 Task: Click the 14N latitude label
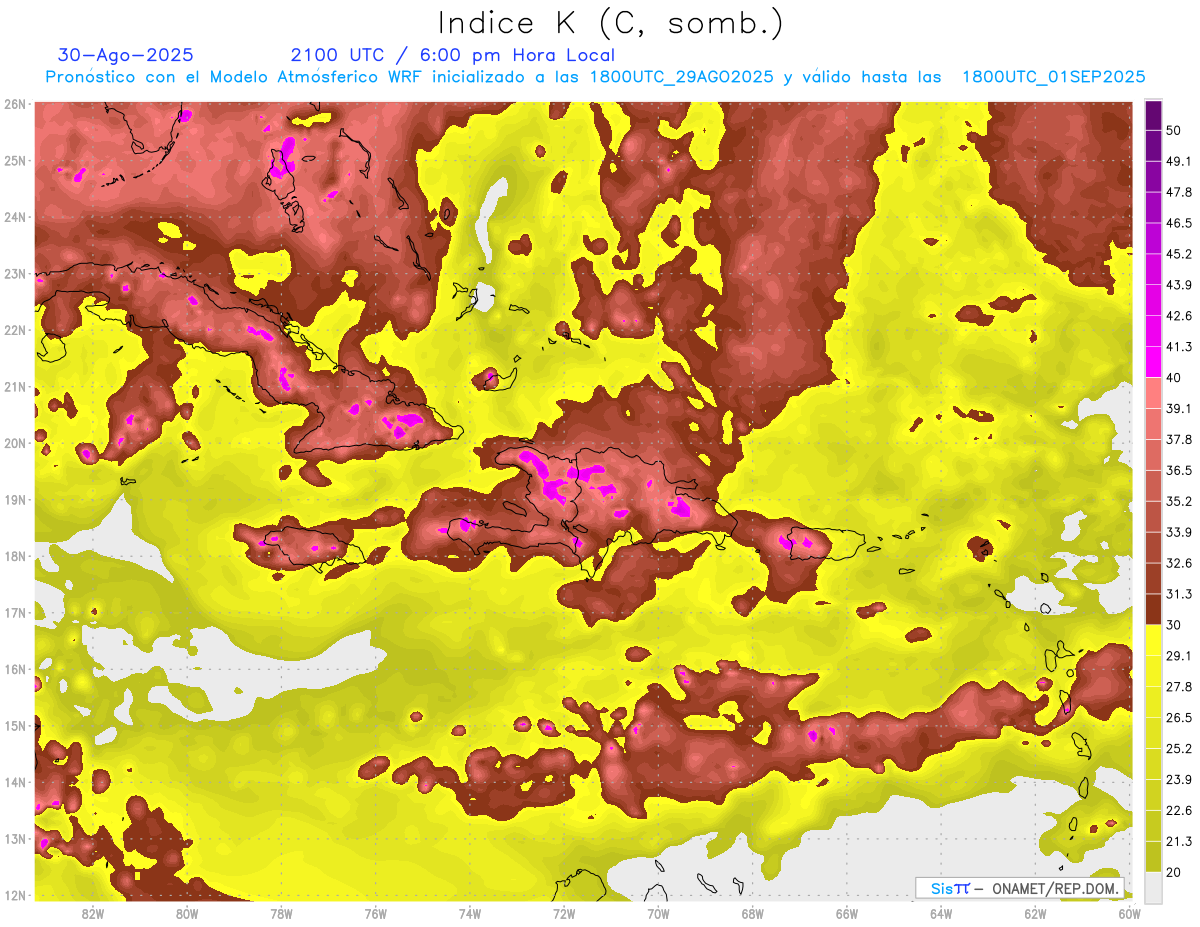(15, 782)
